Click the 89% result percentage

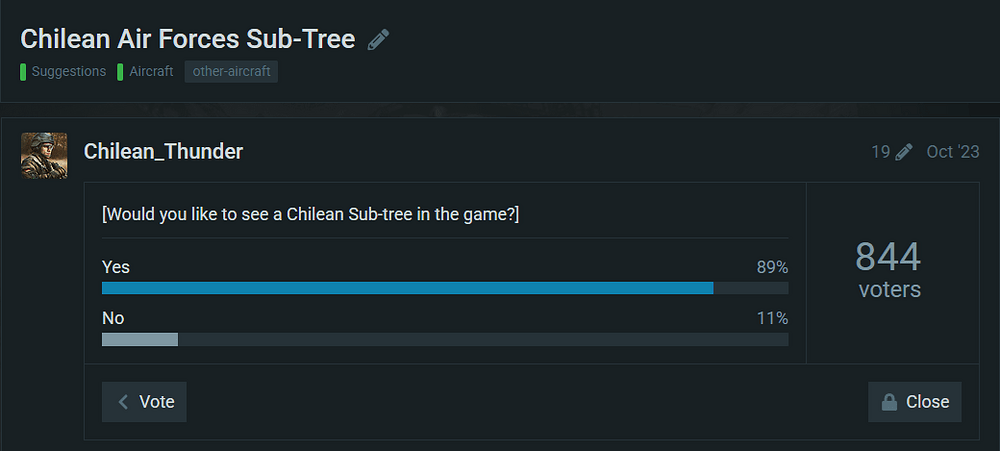point(772,268)
